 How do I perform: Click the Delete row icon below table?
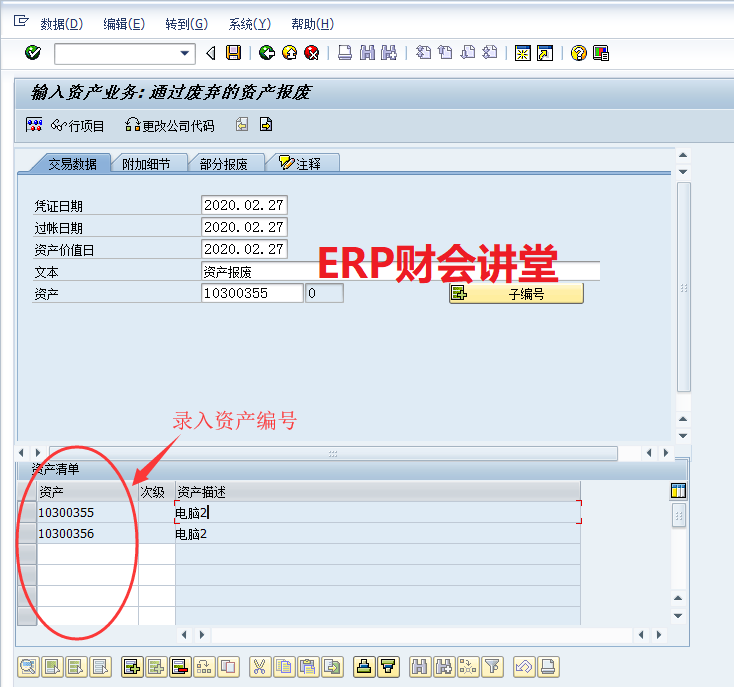(180, 667)
